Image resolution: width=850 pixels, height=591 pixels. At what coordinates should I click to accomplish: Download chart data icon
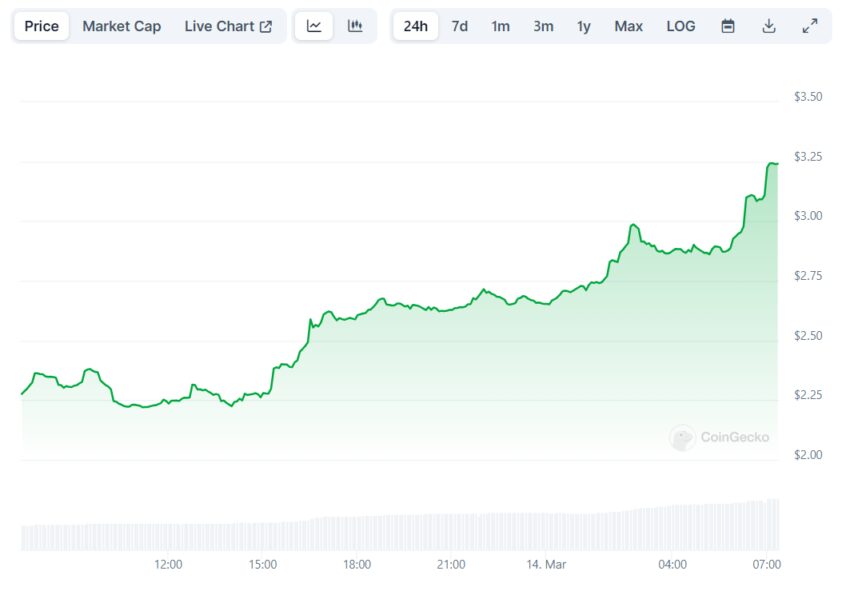(769, 26)
